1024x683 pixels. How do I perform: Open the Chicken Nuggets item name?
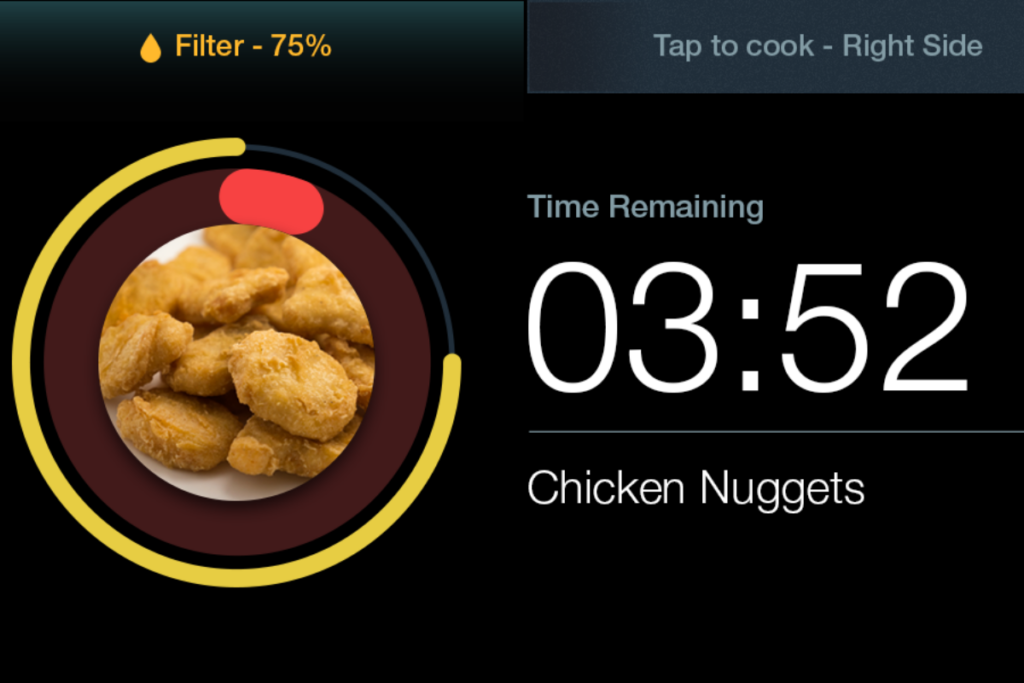click(696, 488)
